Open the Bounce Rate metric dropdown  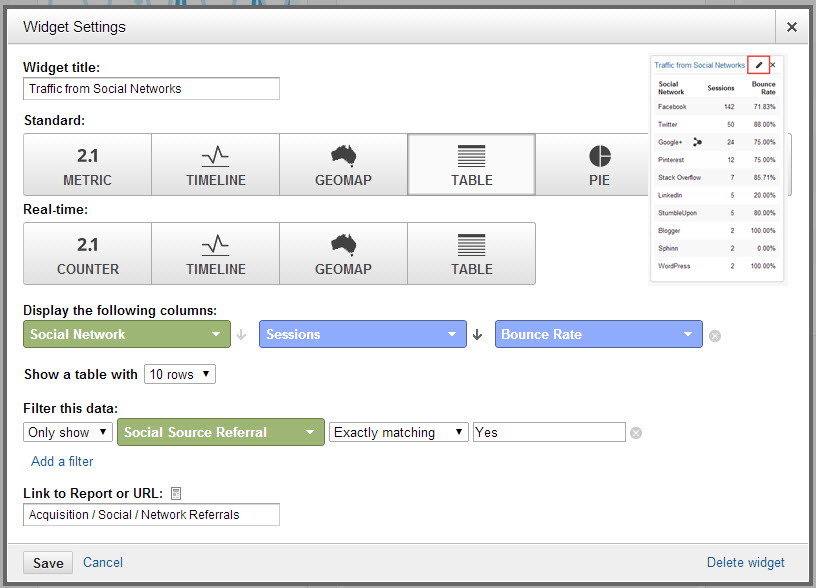click(598, 334)
